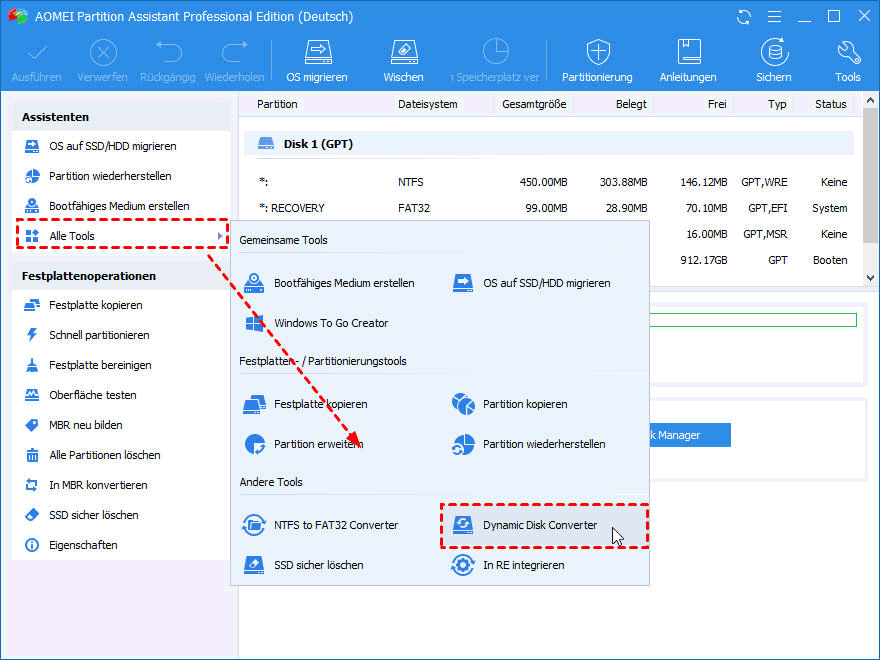Select Bootfähiges Medium erstellen in sidebar
The image size is (880, 660).
pos(121,206)
